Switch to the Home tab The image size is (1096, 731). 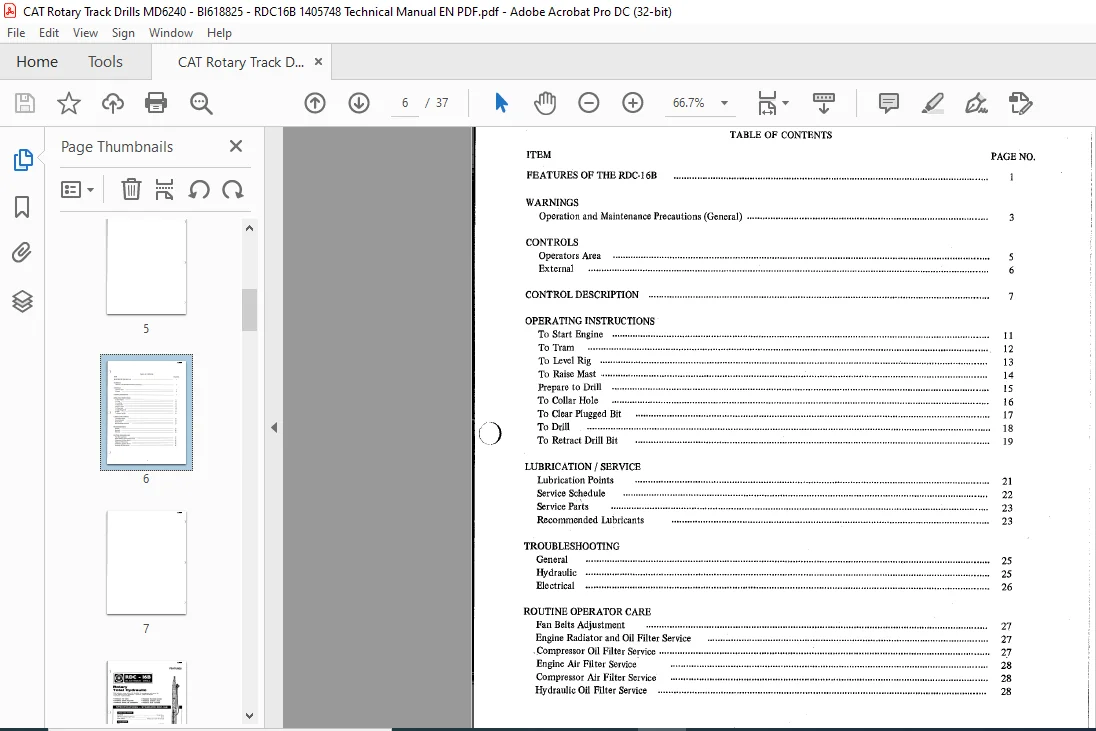(x=37, y=61)
